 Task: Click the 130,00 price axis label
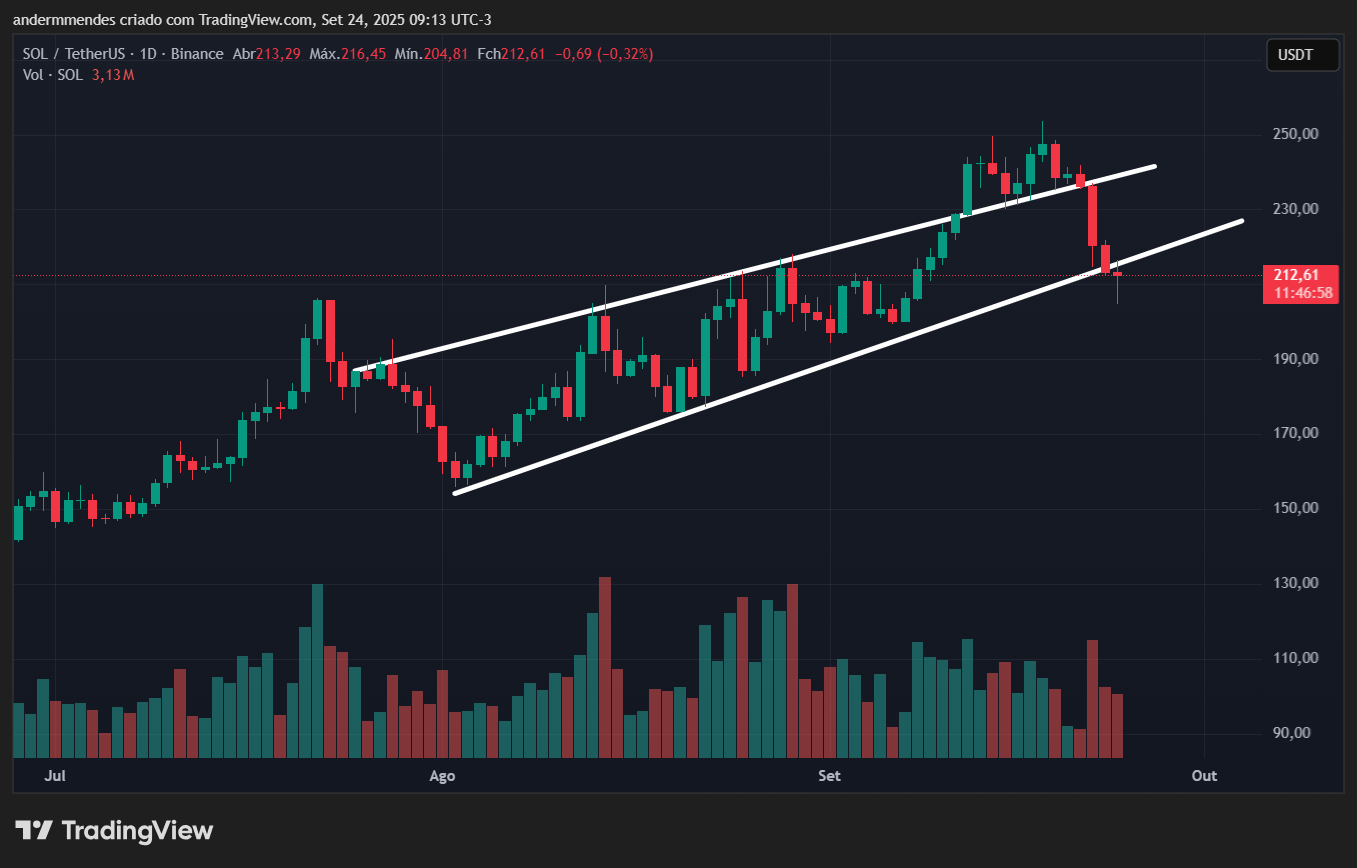(x=1296, y=583)
